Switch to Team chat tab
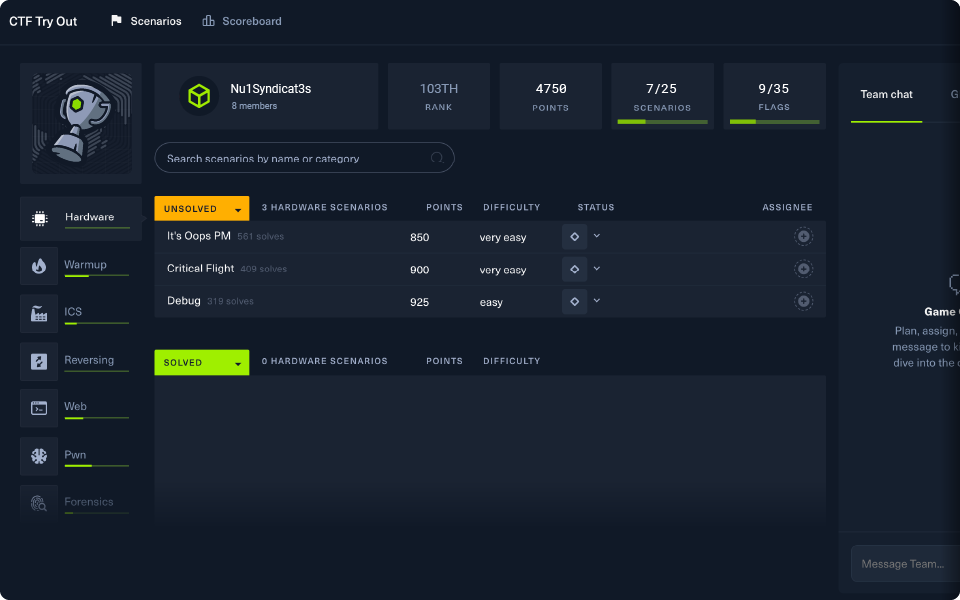The height and width of the screenshot is (600, 960). point(886,94)
